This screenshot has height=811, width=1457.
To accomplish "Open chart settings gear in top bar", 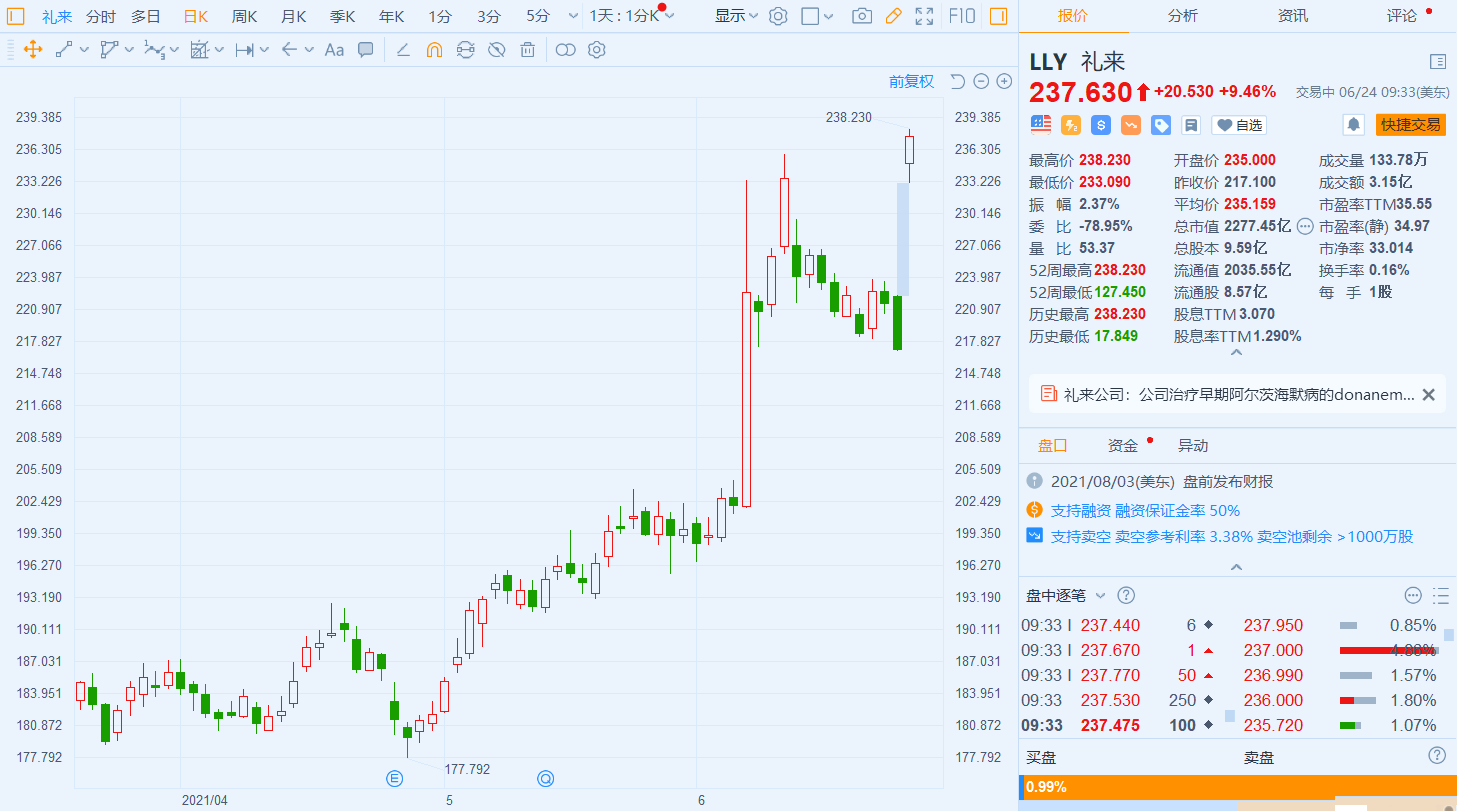I will tap(778, 16).
